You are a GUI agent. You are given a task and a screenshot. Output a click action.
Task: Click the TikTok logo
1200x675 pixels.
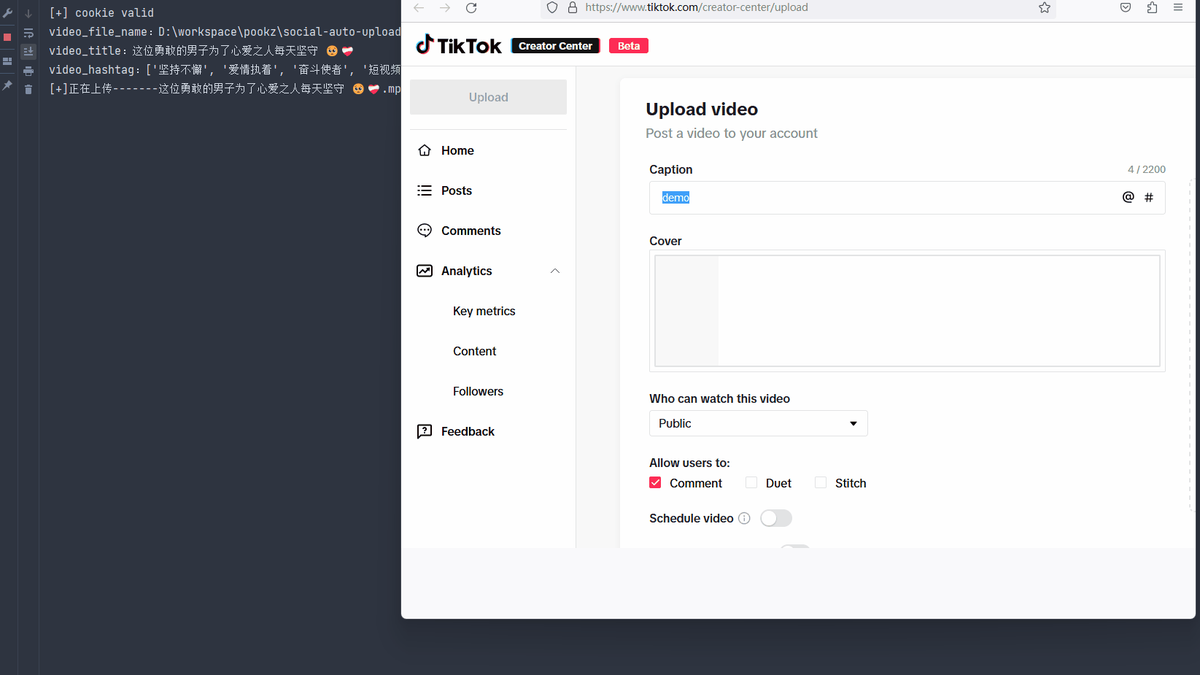[x=459, y=45]
